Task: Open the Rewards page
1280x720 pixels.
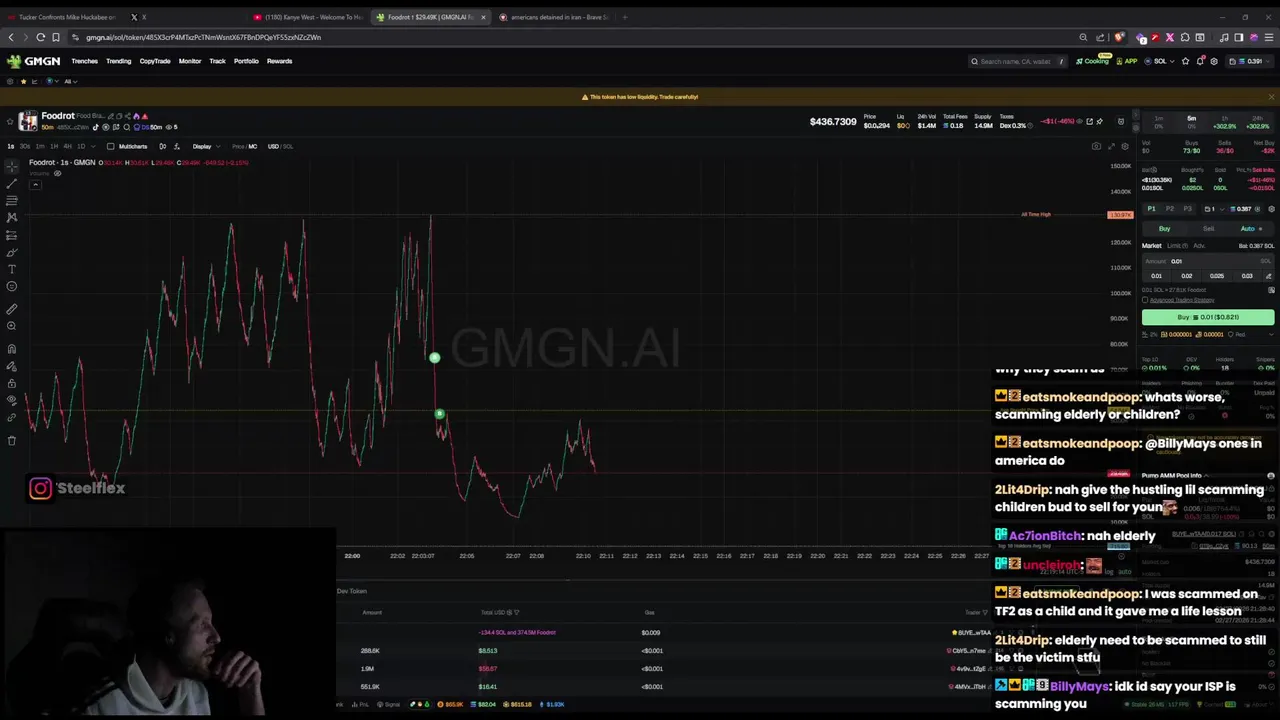Action: 279,61
